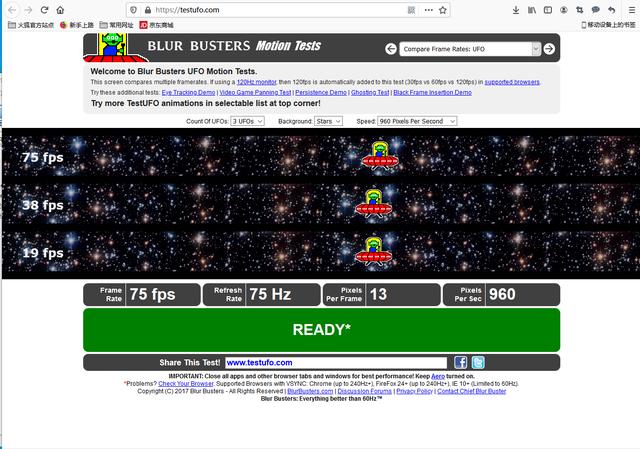Image resolution: width=640 pixels, height=449 pixels.
Task: Open the Speed pixels per second dropdown
Action: pyautogui.click(x=417, y=121)
